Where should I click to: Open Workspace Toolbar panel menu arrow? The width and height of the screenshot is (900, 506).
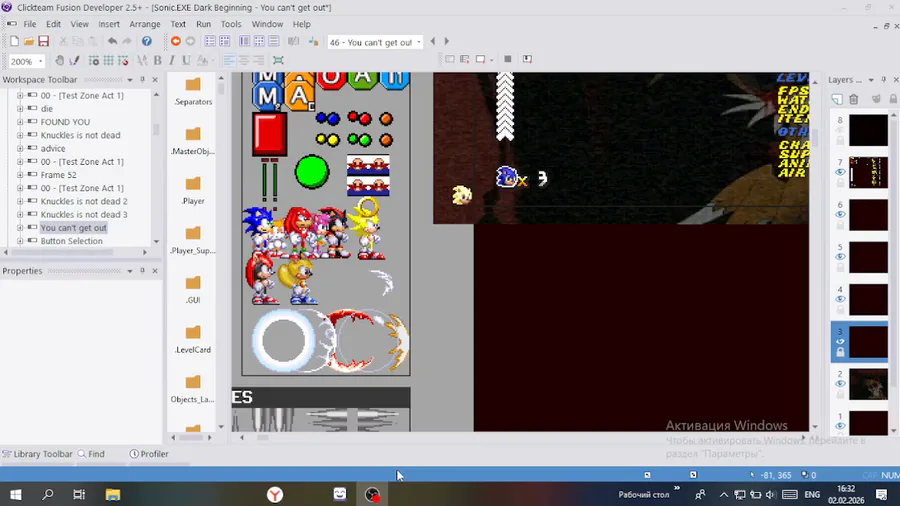(130, 80)
